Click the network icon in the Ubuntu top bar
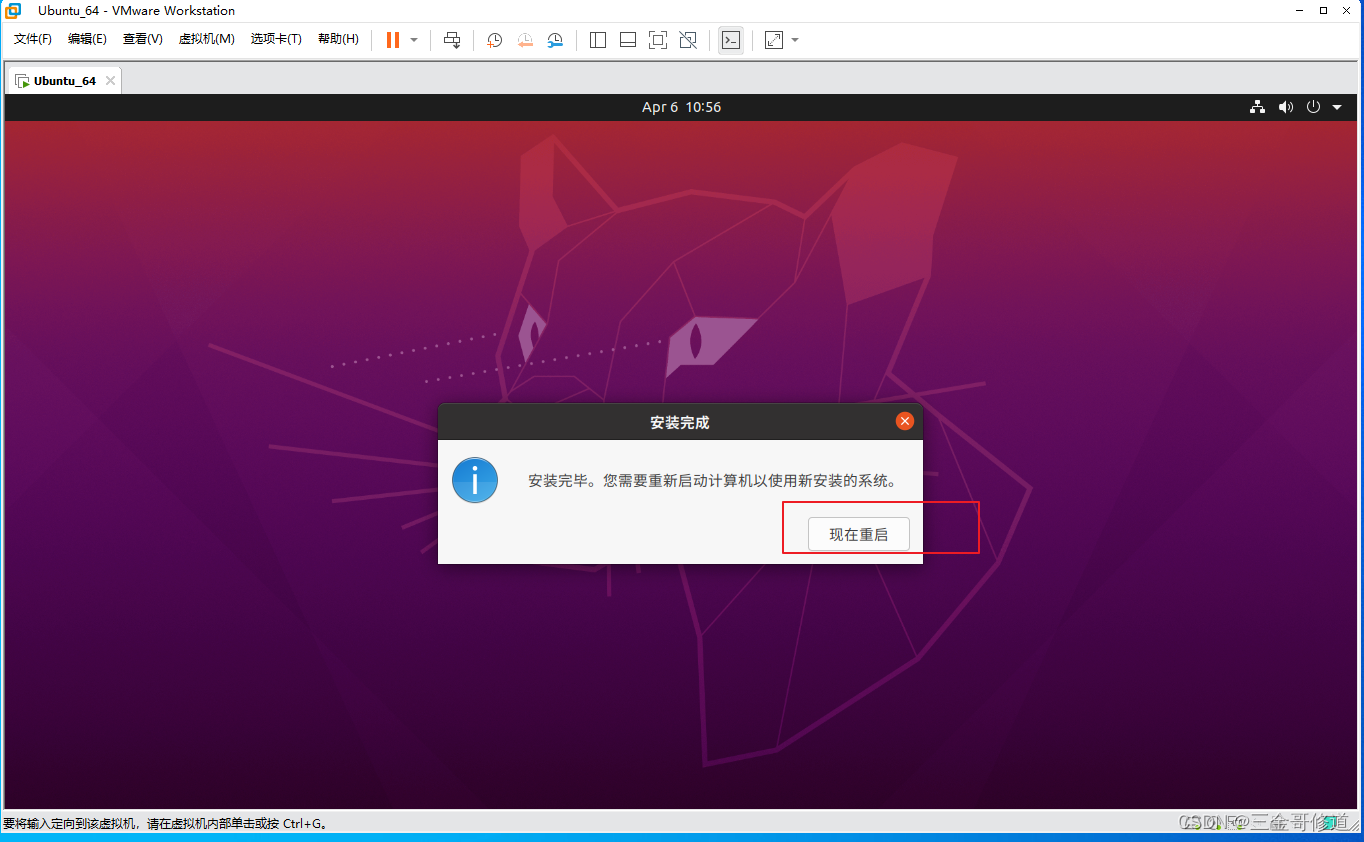1364x842 pixels. pyautogui.click(x=1258, y=107)
